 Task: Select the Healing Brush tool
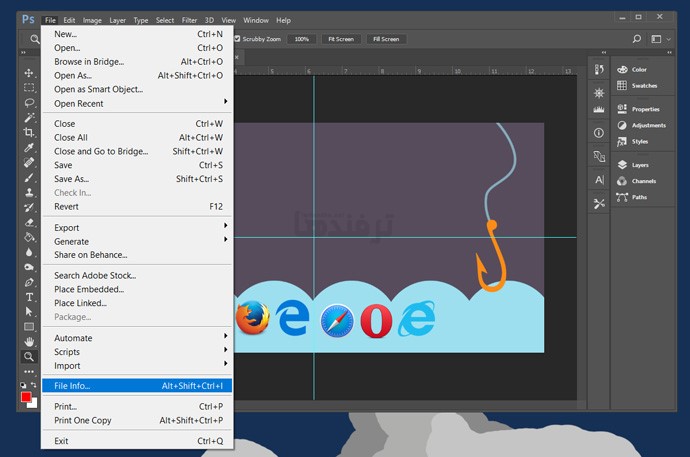coord(29,162)
